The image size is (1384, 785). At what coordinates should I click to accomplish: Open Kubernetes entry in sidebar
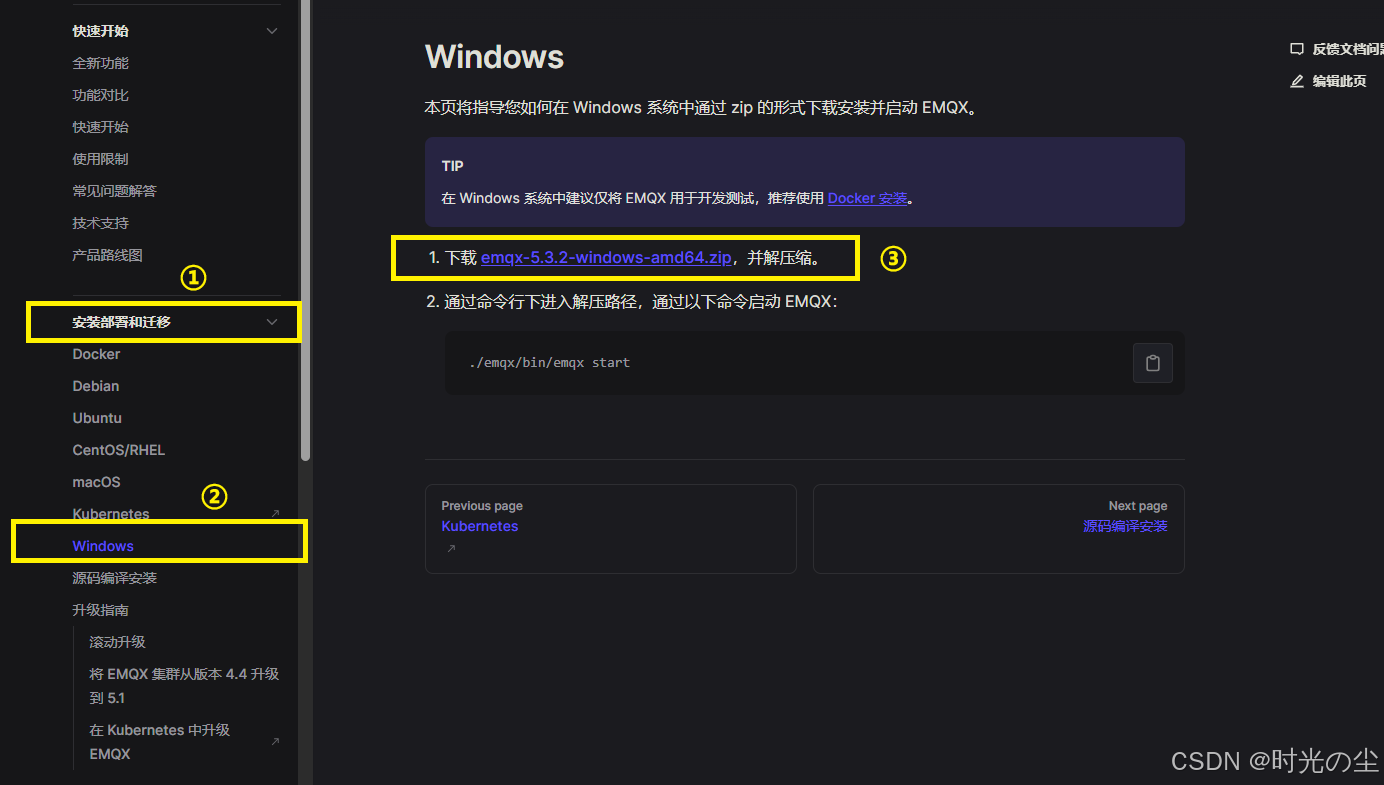coord(111,514)
